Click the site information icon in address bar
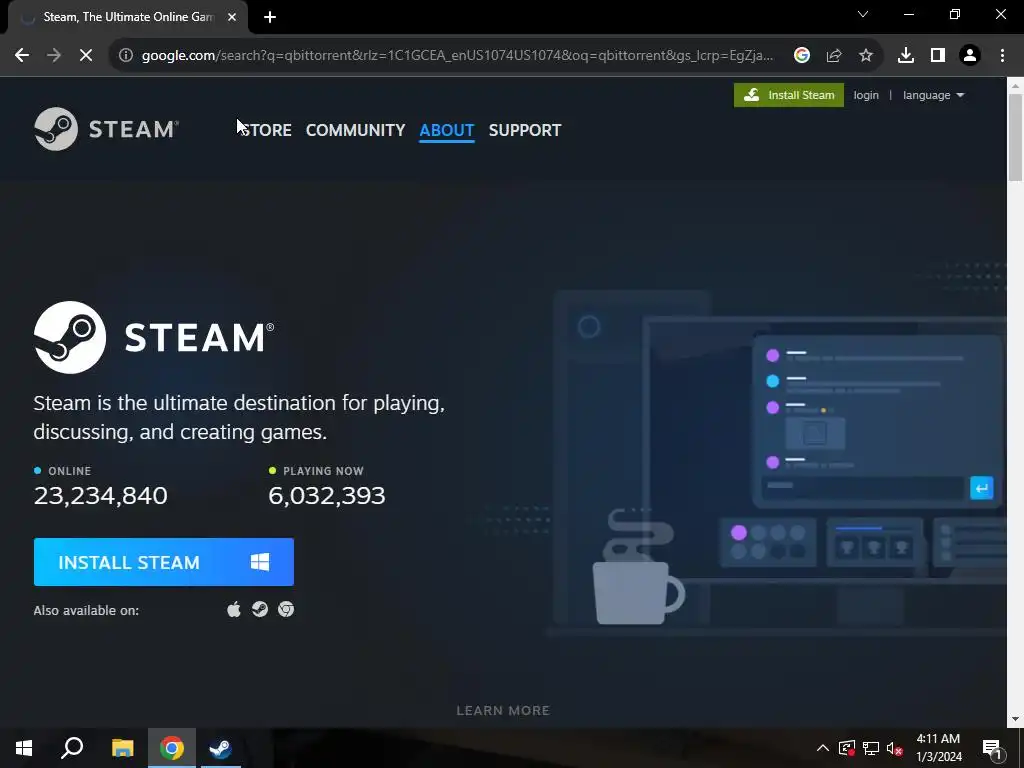Image resolution: width=1024 pixels, height=768 pixels. pyautogui.click(x=126, y=56)
